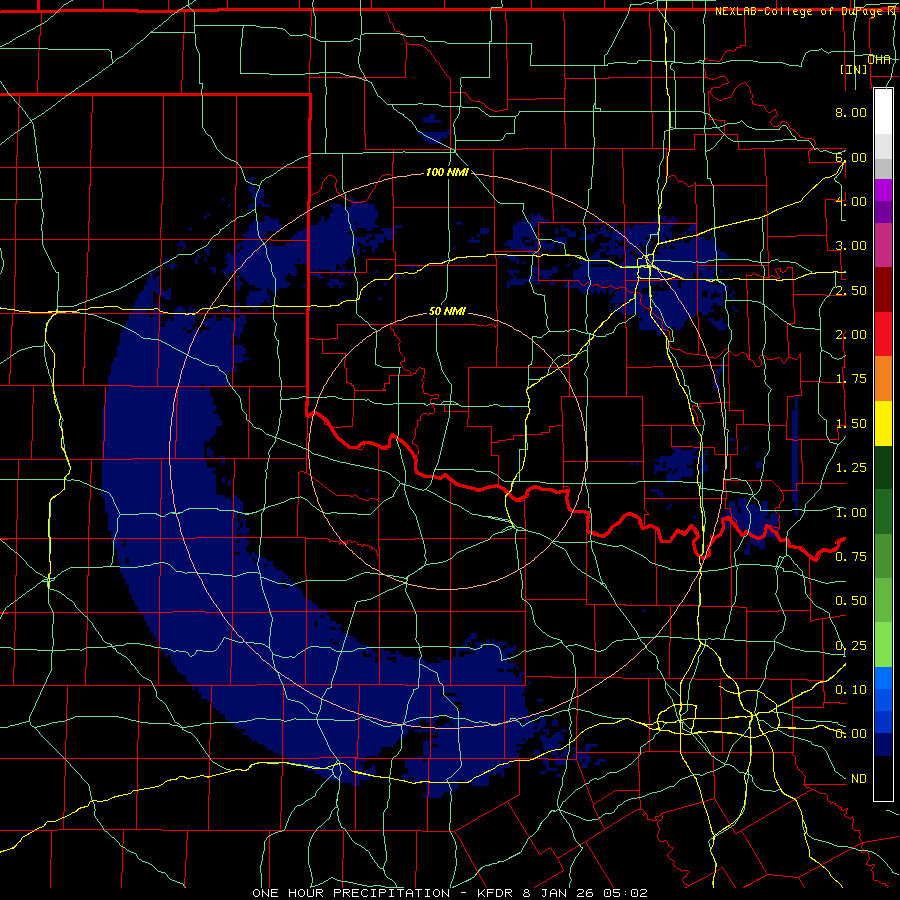Screen dimensions: 900x900
Task: Click the "05:02" timestamp in caption
Action: click(x=625, y=893)
